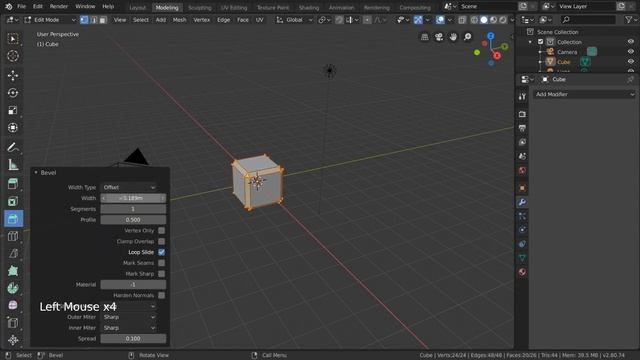Adjust the bevel Width field
This screenshot has width=640, height=360.
133,198
